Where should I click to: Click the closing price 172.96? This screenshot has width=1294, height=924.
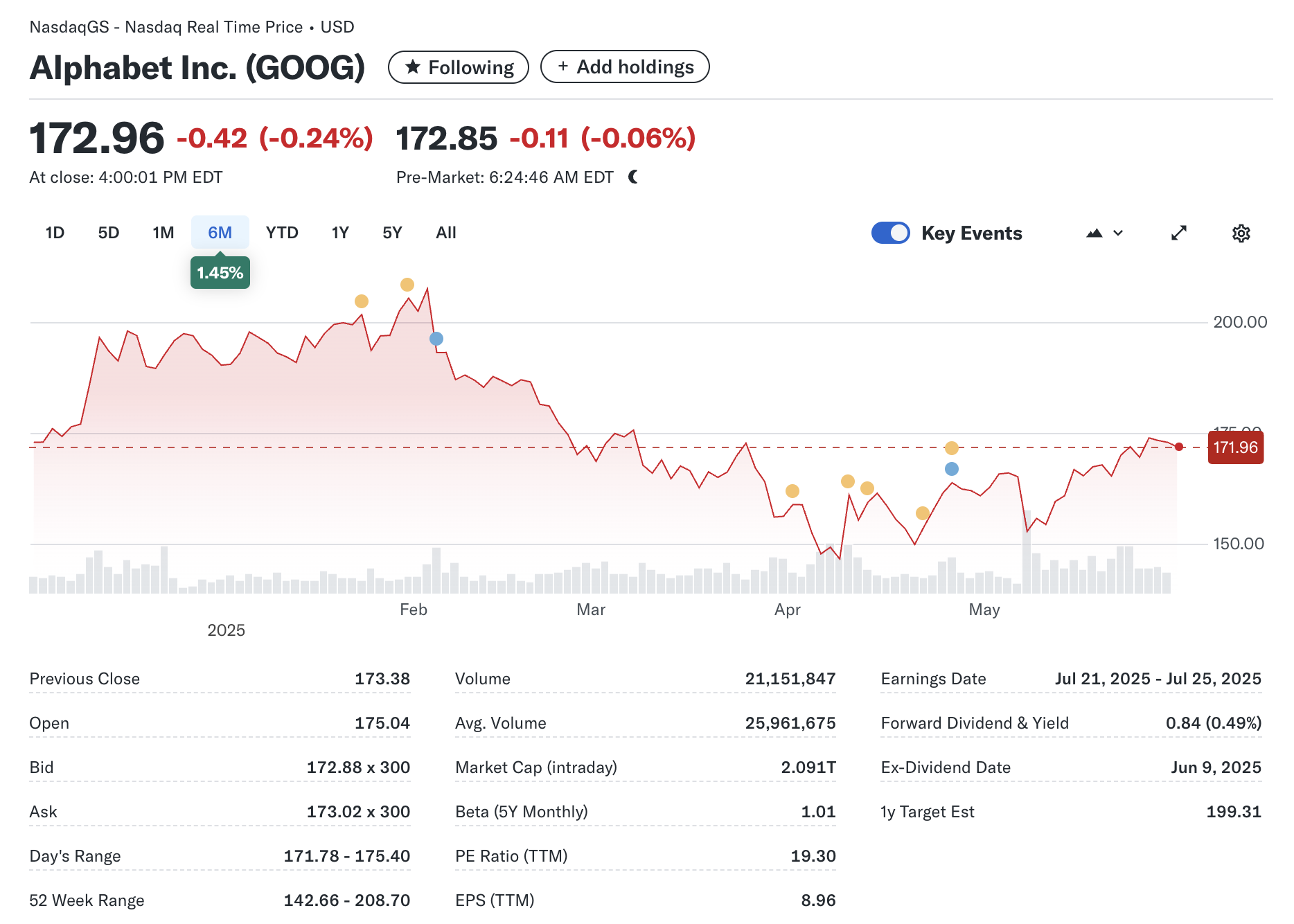pos(97,138)
